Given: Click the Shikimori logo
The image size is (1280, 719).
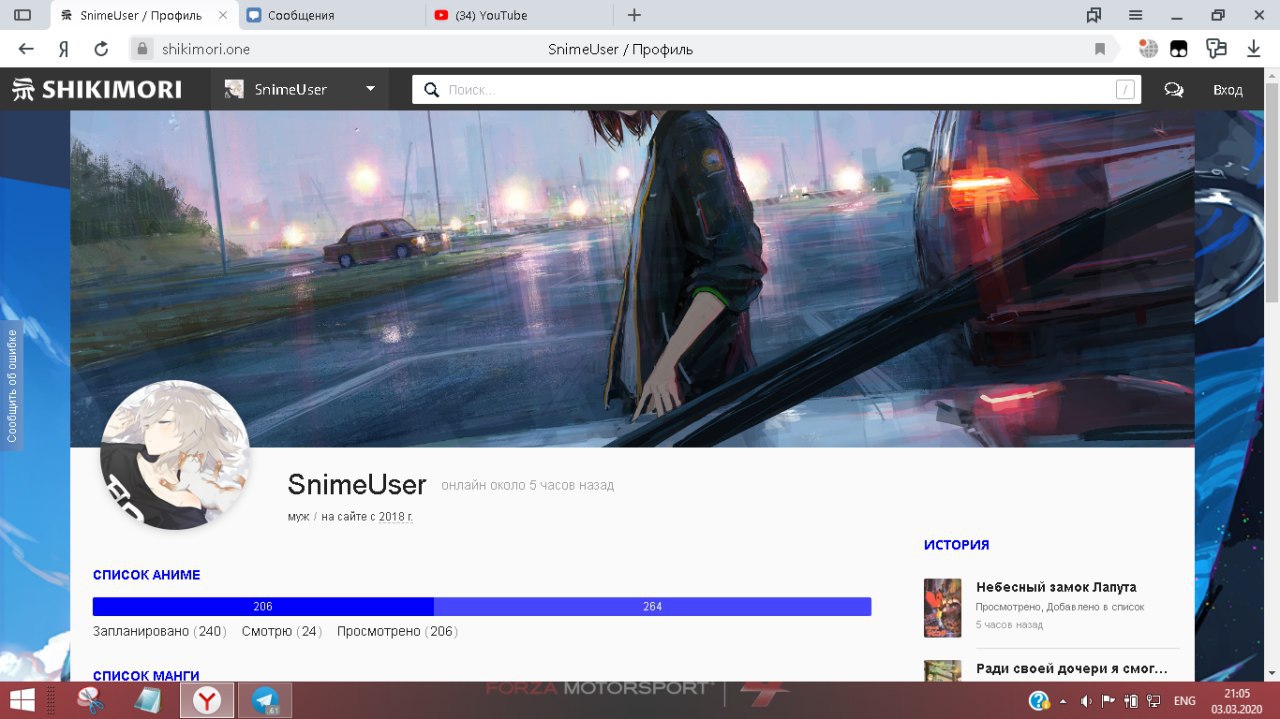Looking at the screenshot, I should pyautogui.click(x=97, y=90).
